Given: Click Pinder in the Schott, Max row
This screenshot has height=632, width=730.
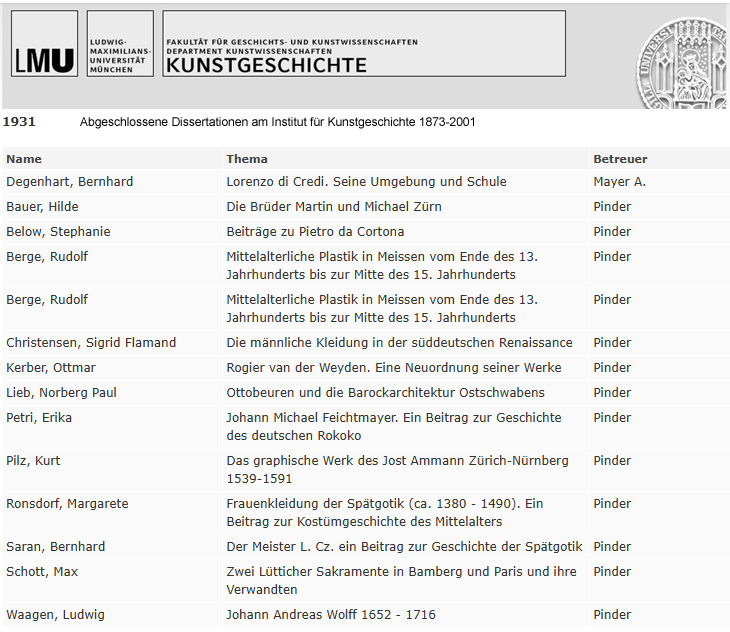Looking at the screenshot, I should (612, 571).
